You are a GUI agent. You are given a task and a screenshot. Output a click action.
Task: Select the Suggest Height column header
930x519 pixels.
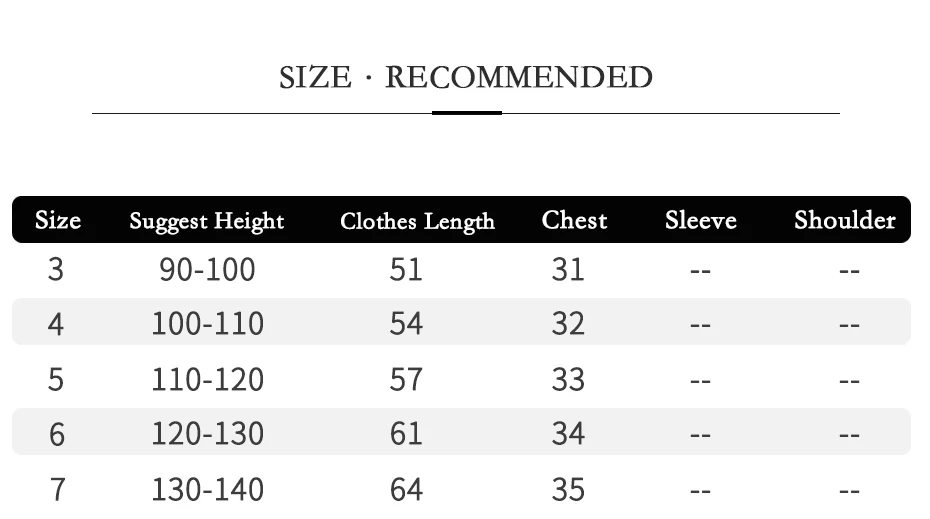206,221
